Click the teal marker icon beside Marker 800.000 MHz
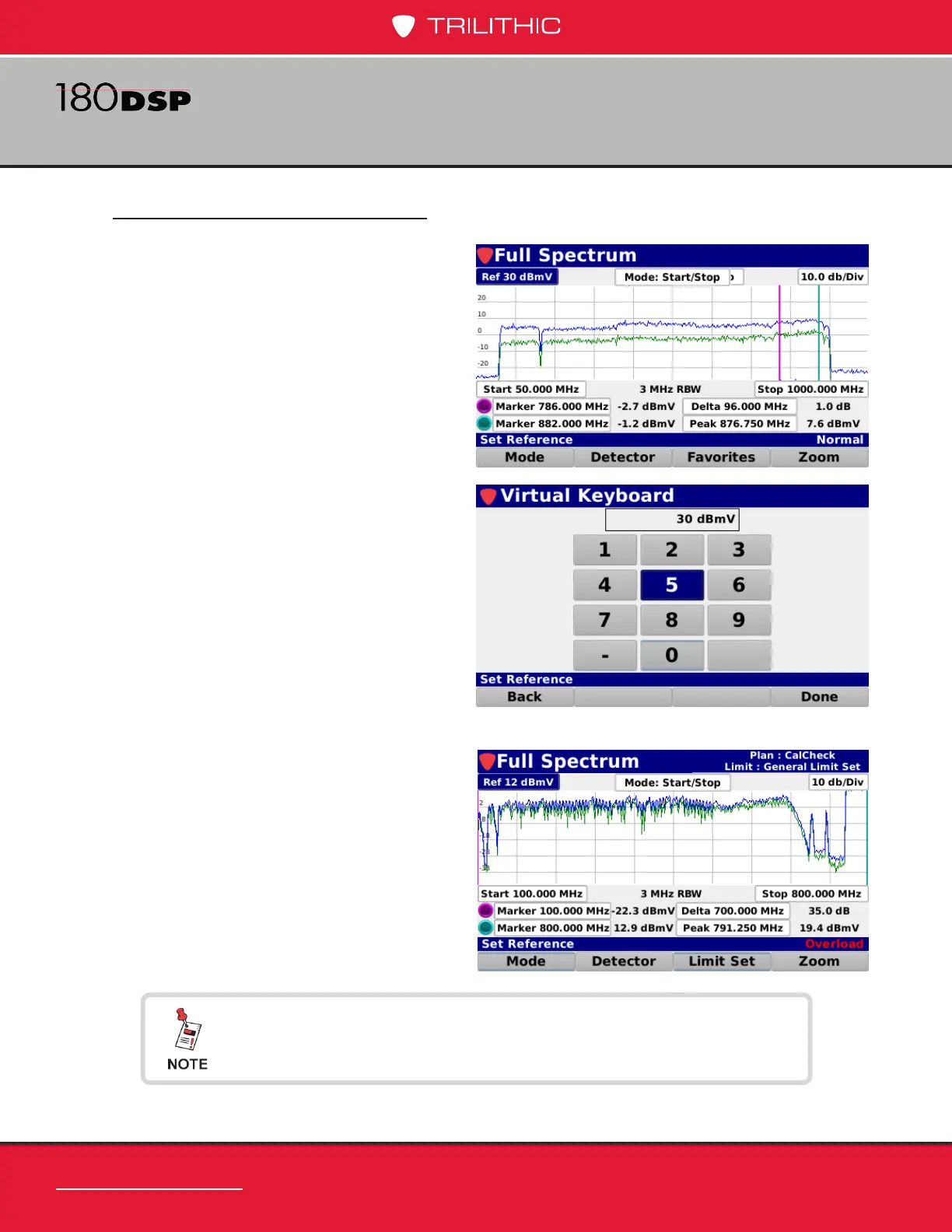The height and width of the screenshot is (1232, 952). [485, 928]
